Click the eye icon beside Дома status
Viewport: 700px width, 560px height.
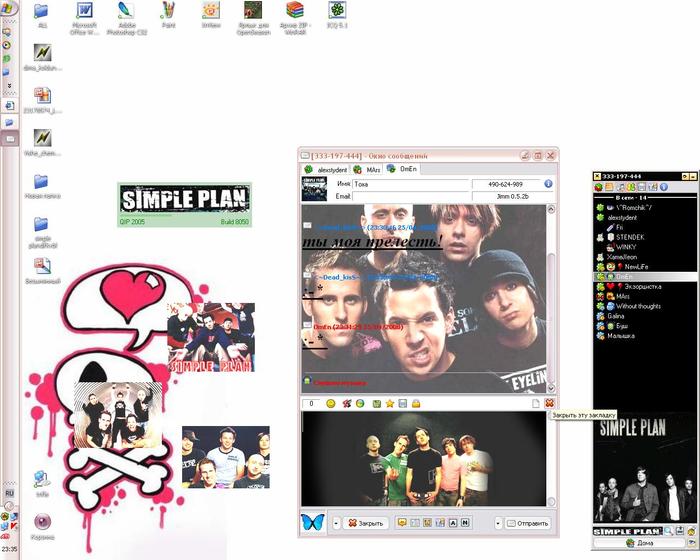coord(692,543)
